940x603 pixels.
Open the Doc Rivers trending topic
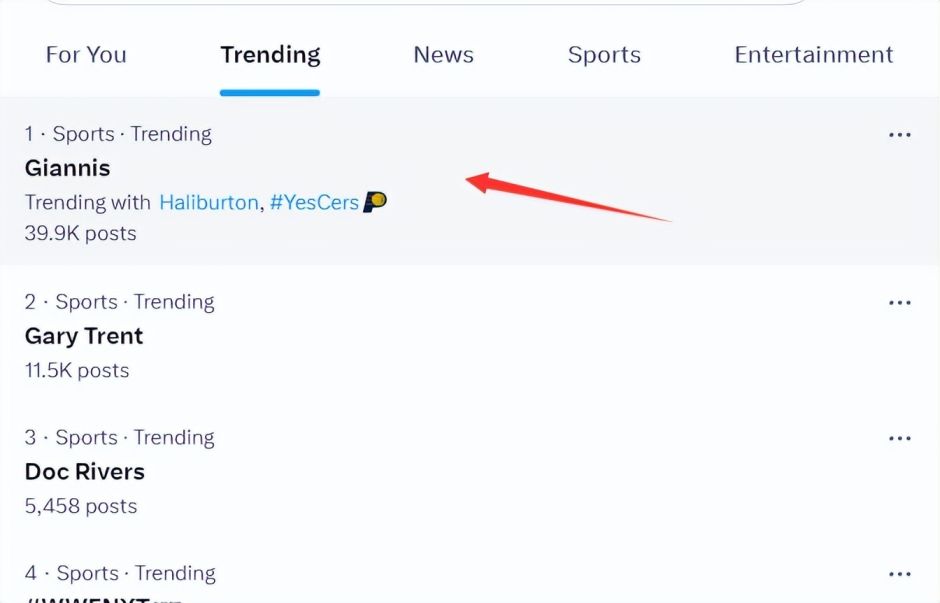pyautogui.click(x=85, y=472)
